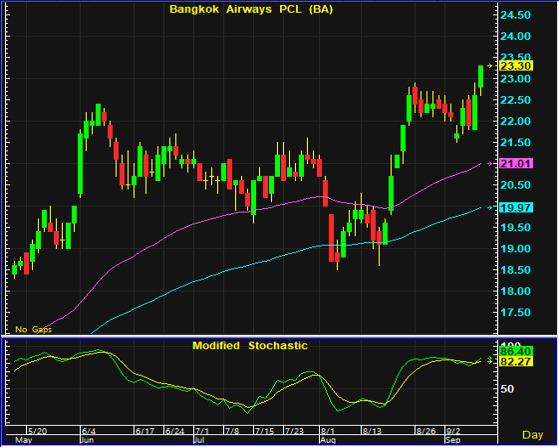This screenshot has width=559, height=447.
Task: Click the 17.50 price axis label
Action: [x=516, y=313]
